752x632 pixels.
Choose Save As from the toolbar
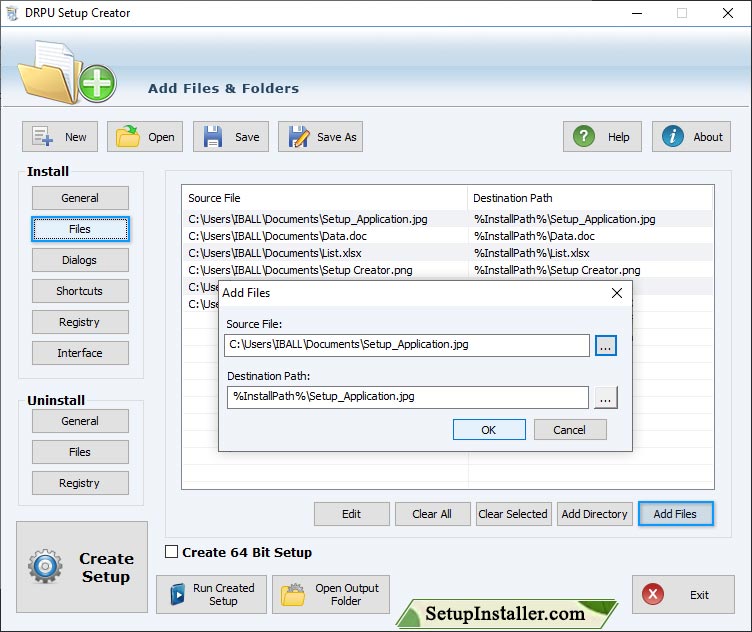click(320, 137)
